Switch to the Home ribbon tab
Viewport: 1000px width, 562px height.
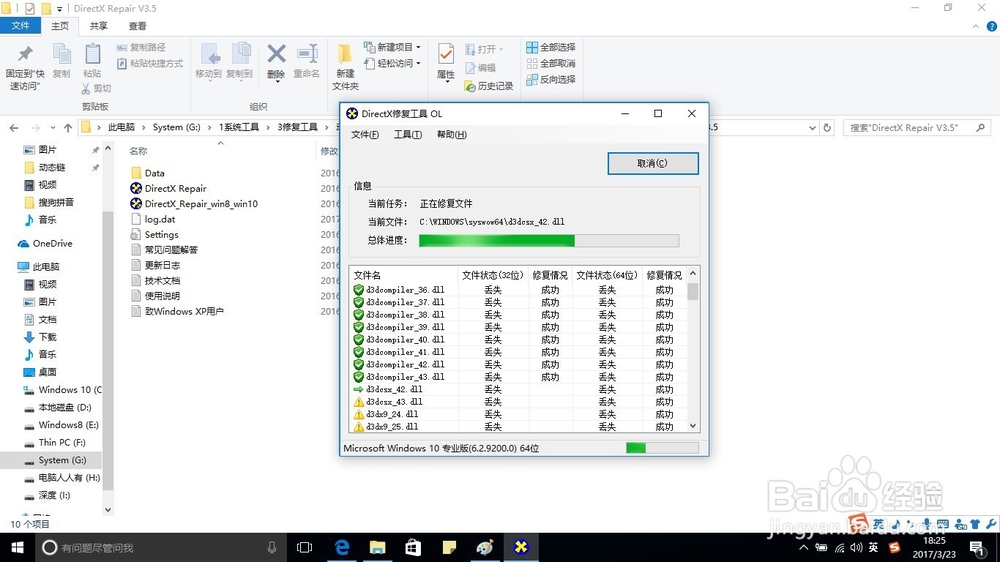click(x=60, y=26)
